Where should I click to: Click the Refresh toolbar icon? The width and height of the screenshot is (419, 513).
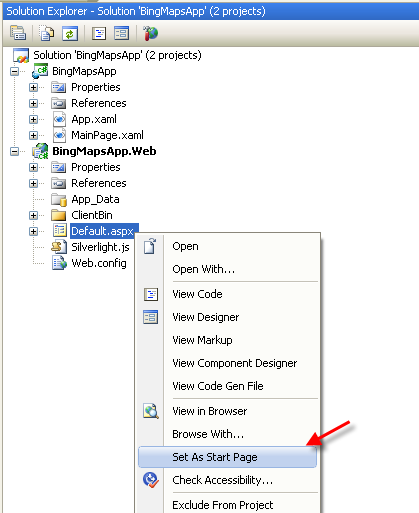pyautogui.click(x=70, y=33)
